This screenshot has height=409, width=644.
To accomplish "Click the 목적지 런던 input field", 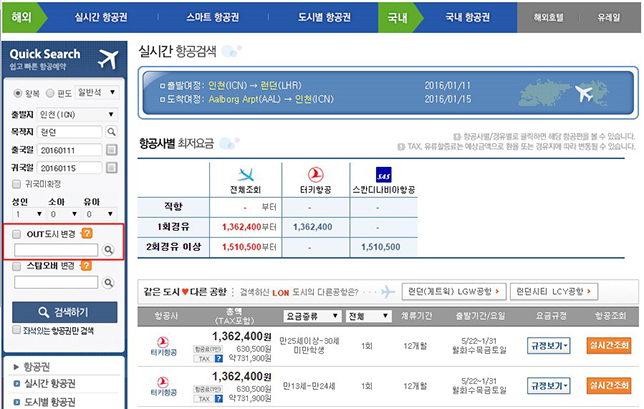I will tap(69, 132).
